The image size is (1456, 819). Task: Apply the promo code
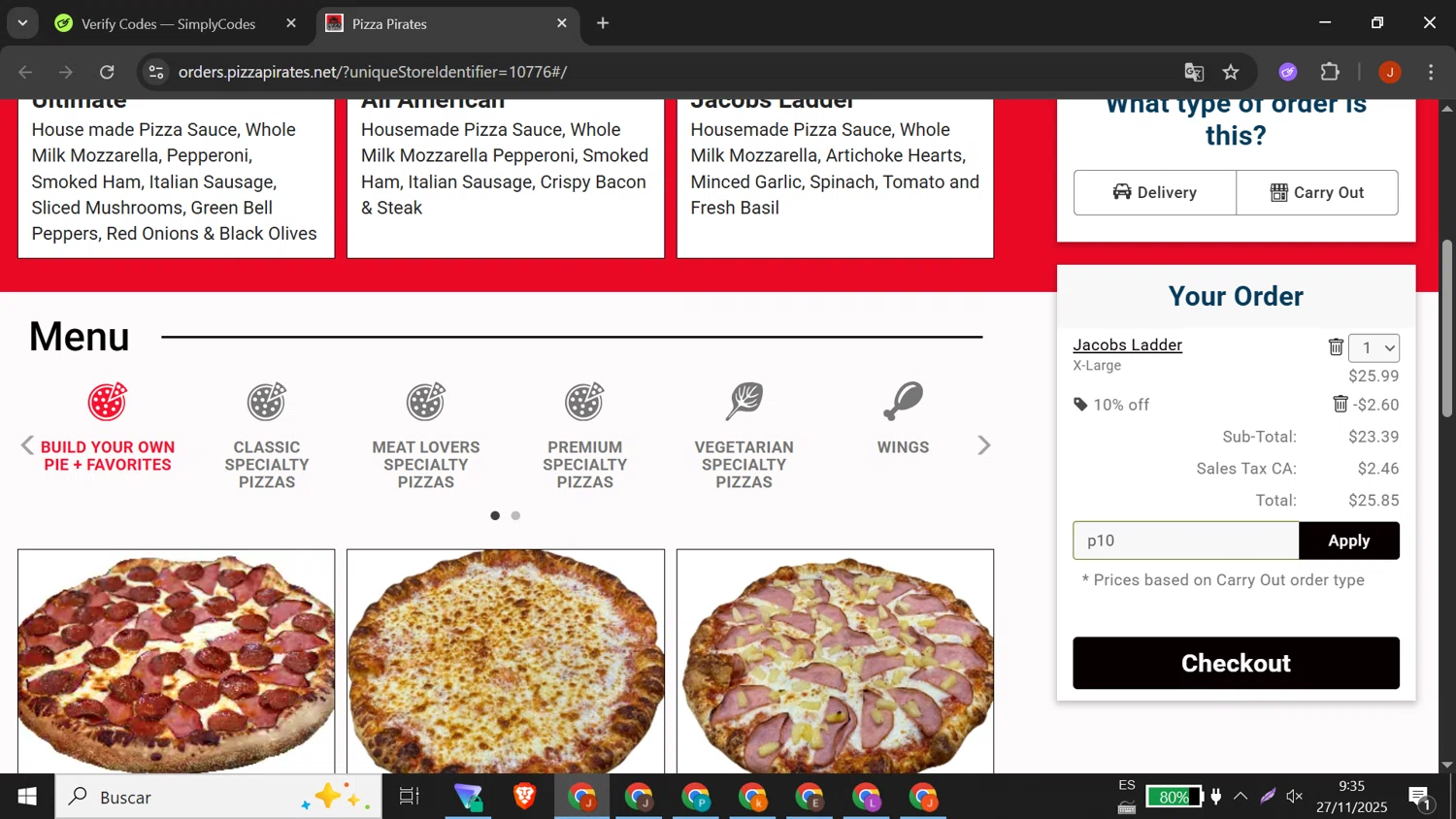click(1349, 541)
